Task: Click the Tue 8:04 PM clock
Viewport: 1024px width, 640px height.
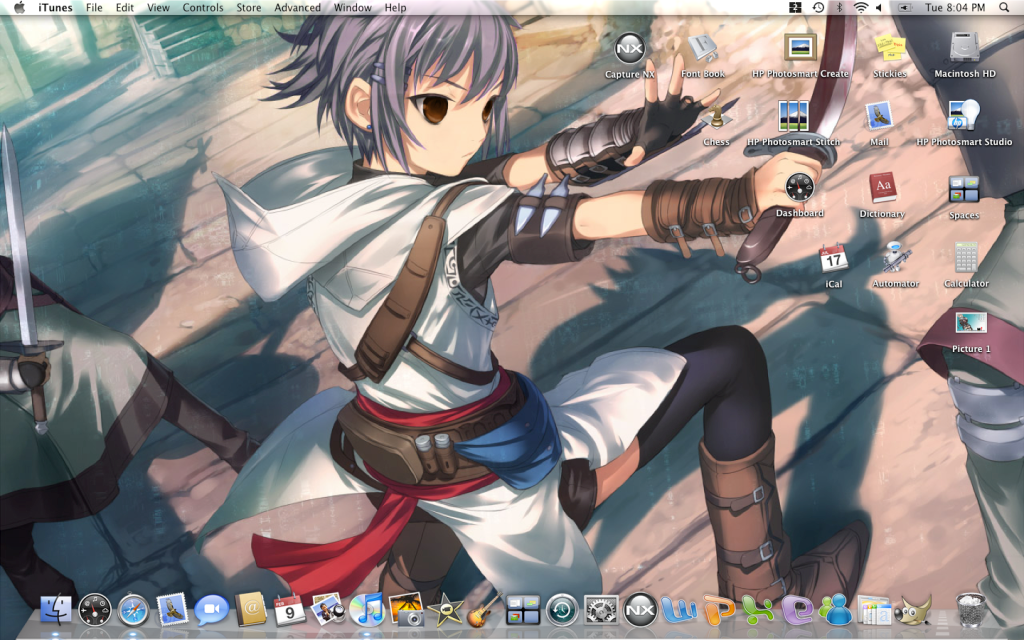Action: pos(955,8)
